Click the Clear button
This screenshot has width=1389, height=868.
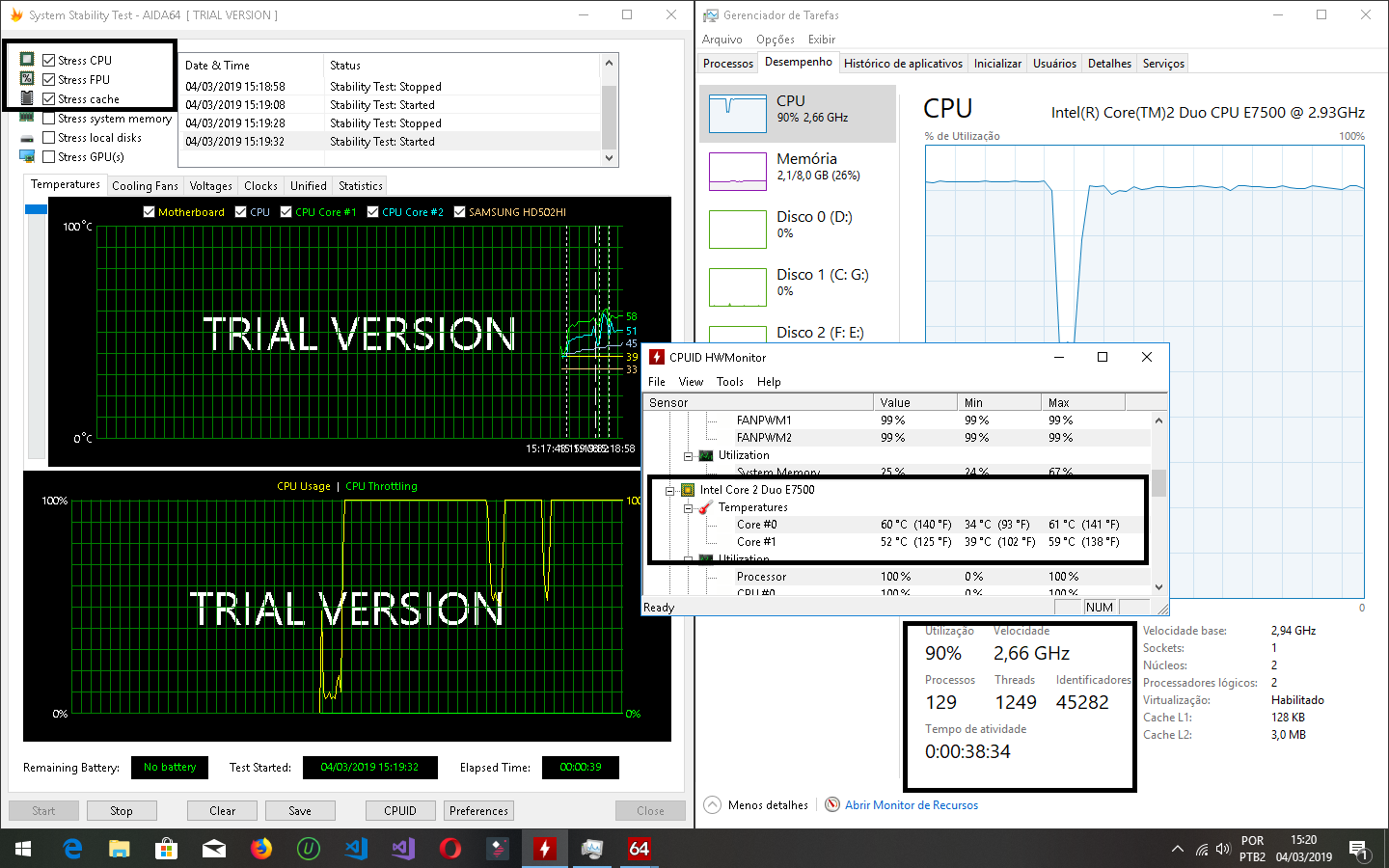[x=223, y=811]
